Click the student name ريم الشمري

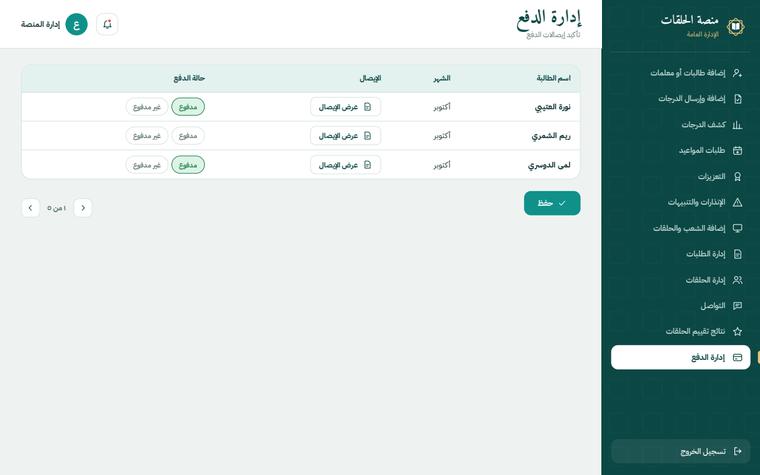pos(551,136)
